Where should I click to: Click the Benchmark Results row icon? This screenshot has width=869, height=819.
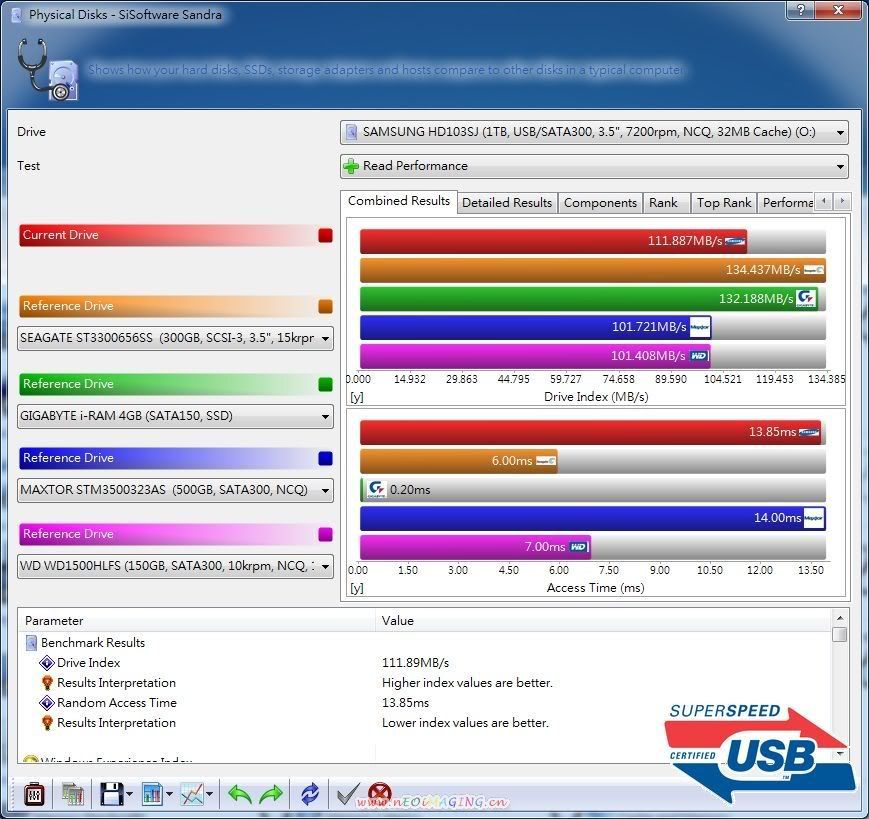[32, 643]
